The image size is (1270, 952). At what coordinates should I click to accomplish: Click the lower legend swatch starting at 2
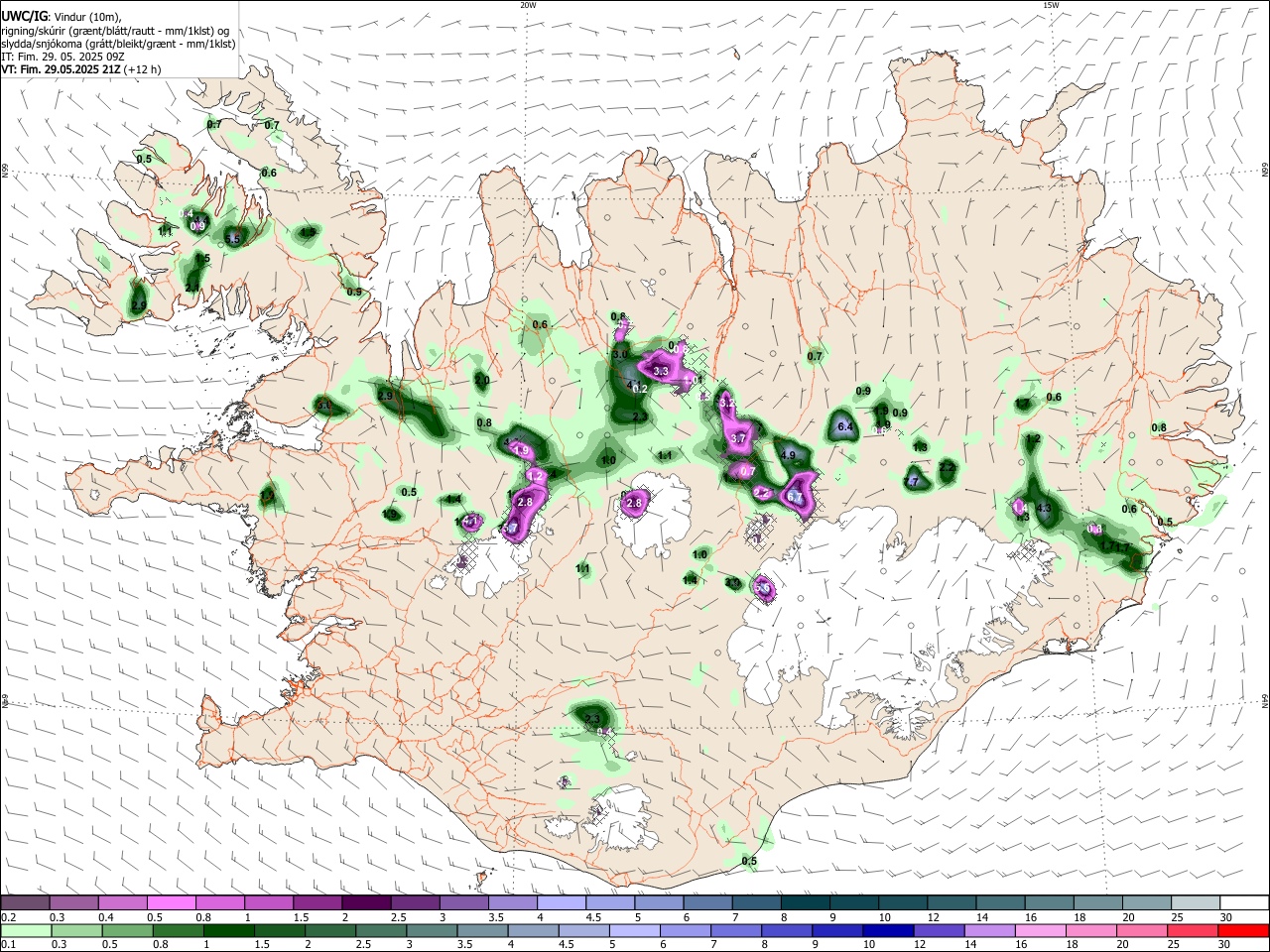(330, 930)
